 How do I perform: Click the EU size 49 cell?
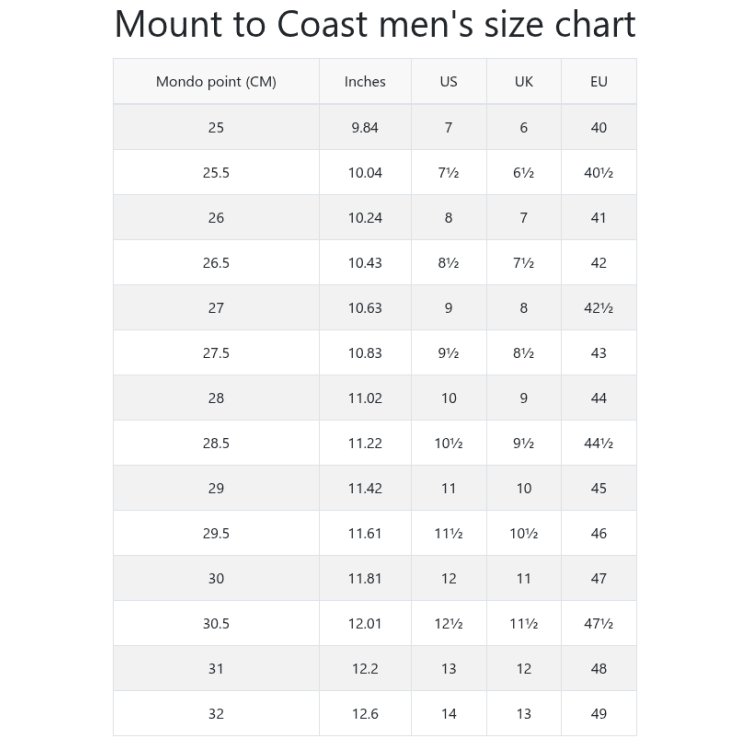tap(598, 714)
